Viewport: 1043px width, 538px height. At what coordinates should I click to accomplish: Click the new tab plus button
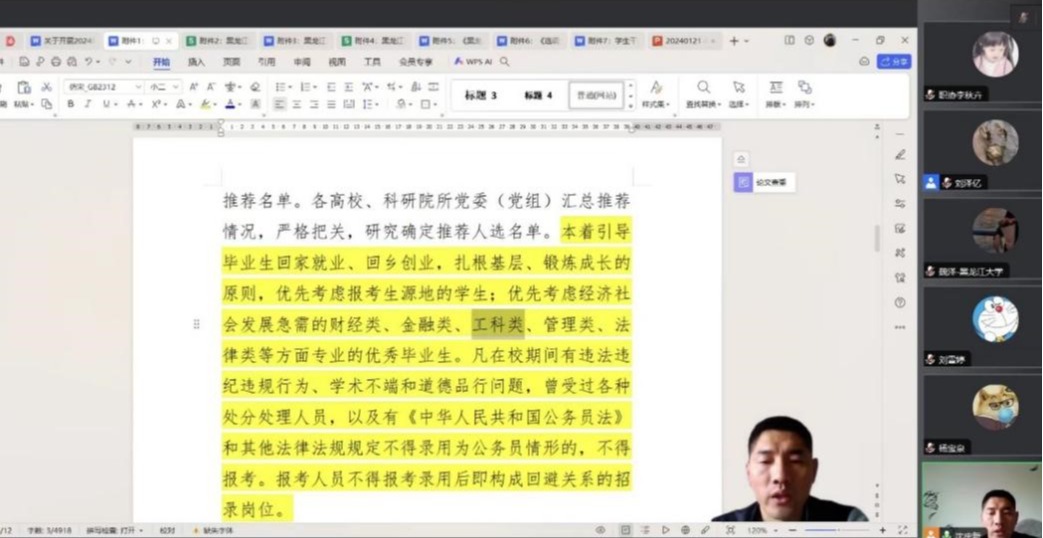coord(734,41)
